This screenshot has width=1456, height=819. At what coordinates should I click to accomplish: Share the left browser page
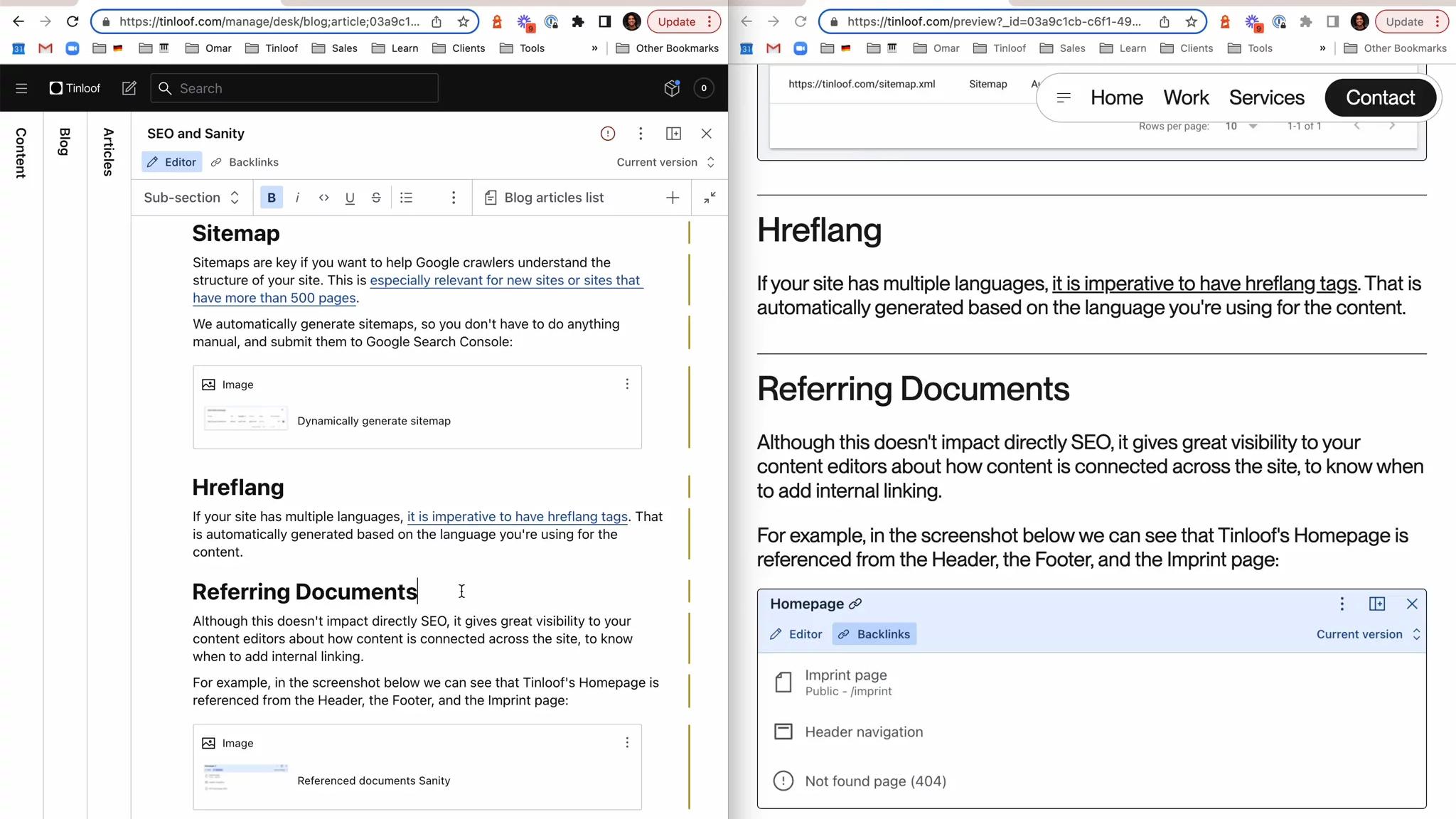(x=437, y=21)
